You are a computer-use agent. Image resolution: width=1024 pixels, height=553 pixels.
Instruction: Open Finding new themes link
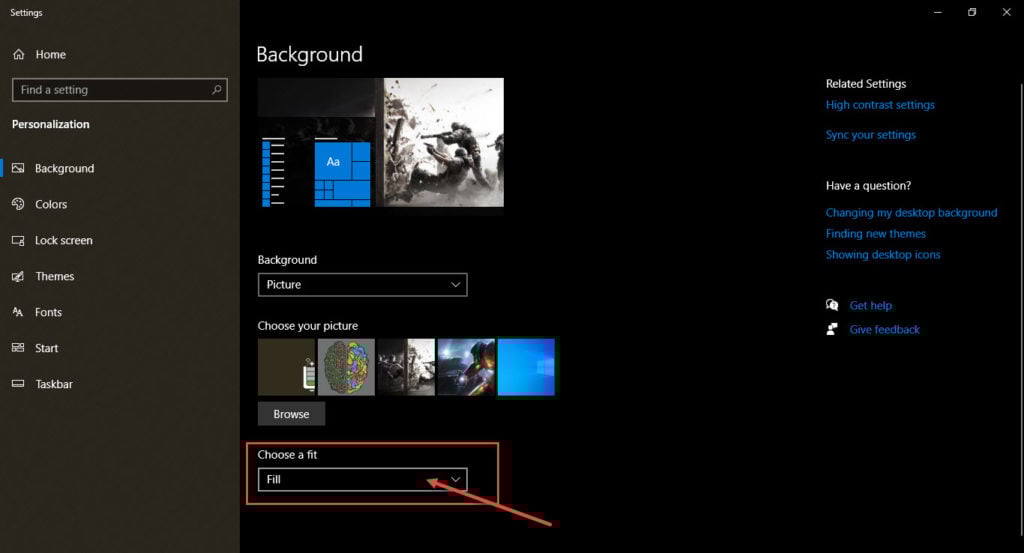click(x=875, y=233)
